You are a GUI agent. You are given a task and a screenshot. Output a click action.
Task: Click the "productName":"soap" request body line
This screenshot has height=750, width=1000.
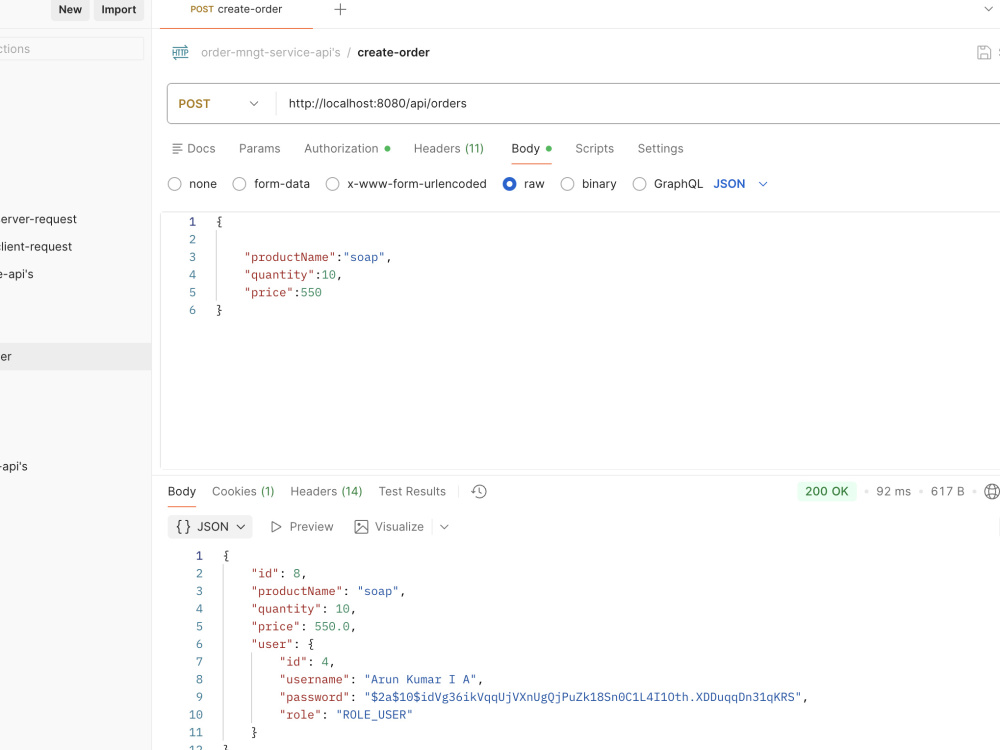click(x=318, y=257)
